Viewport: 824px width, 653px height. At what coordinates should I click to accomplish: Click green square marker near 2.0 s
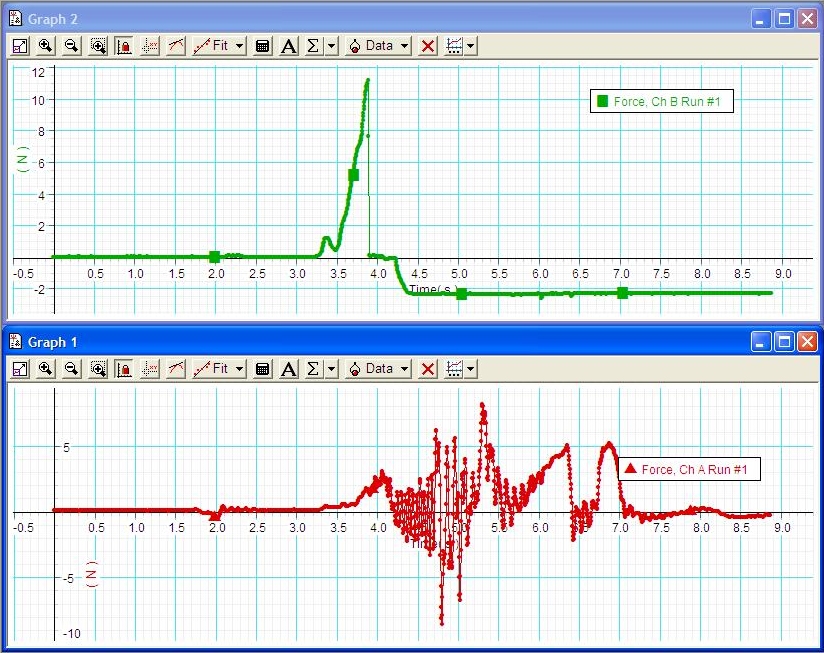pyautogui.click(x=214, y=257)
